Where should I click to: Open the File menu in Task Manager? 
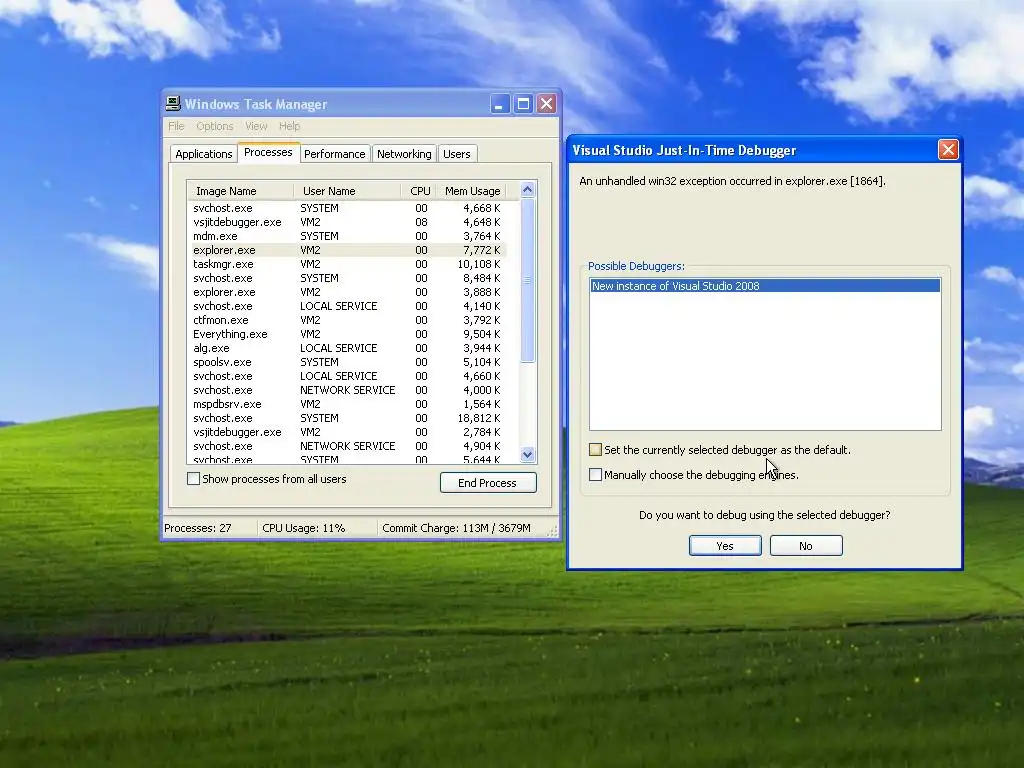pos(176,126)
